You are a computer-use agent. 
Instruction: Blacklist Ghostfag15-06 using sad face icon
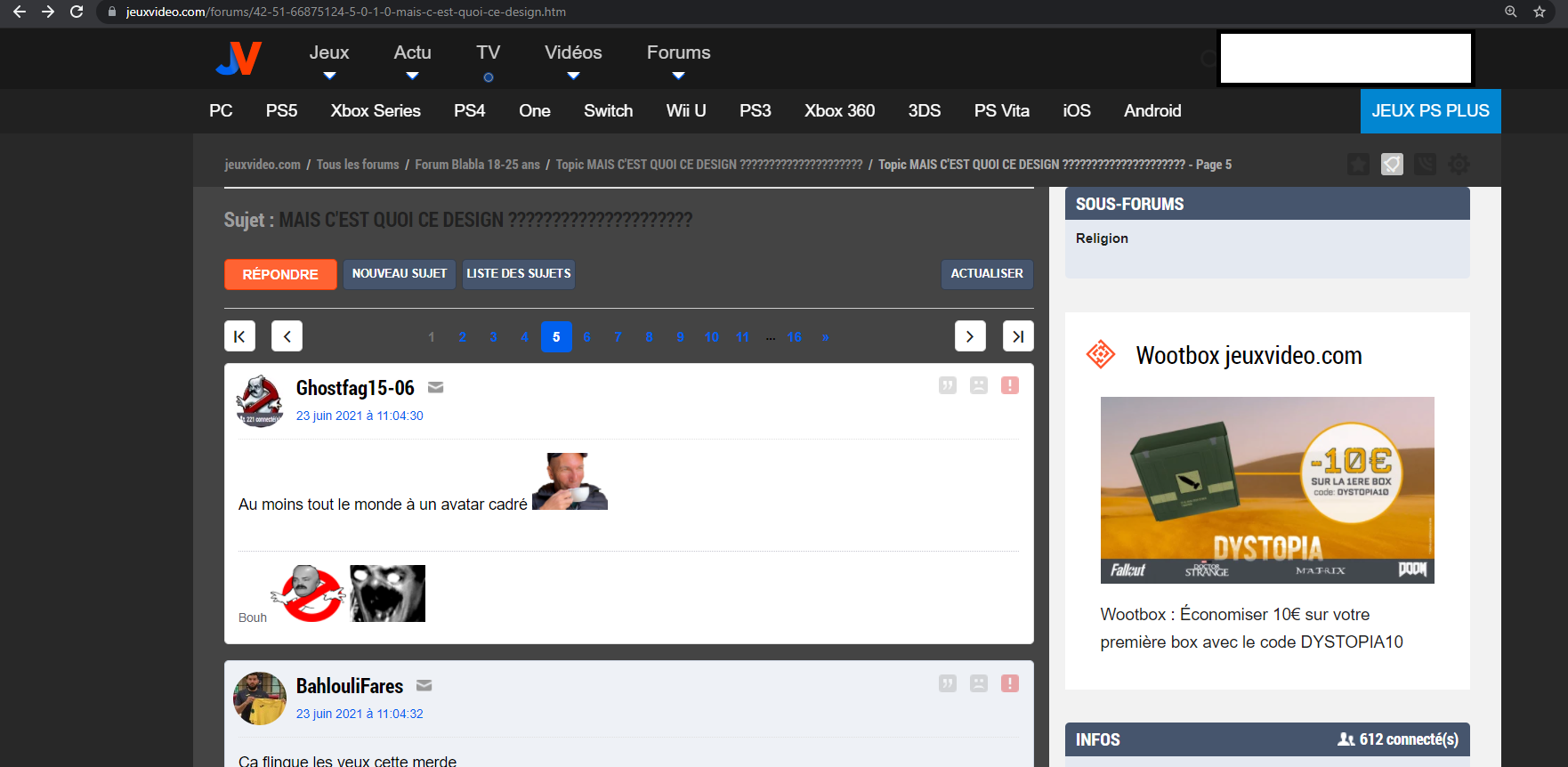pos(979,385)
